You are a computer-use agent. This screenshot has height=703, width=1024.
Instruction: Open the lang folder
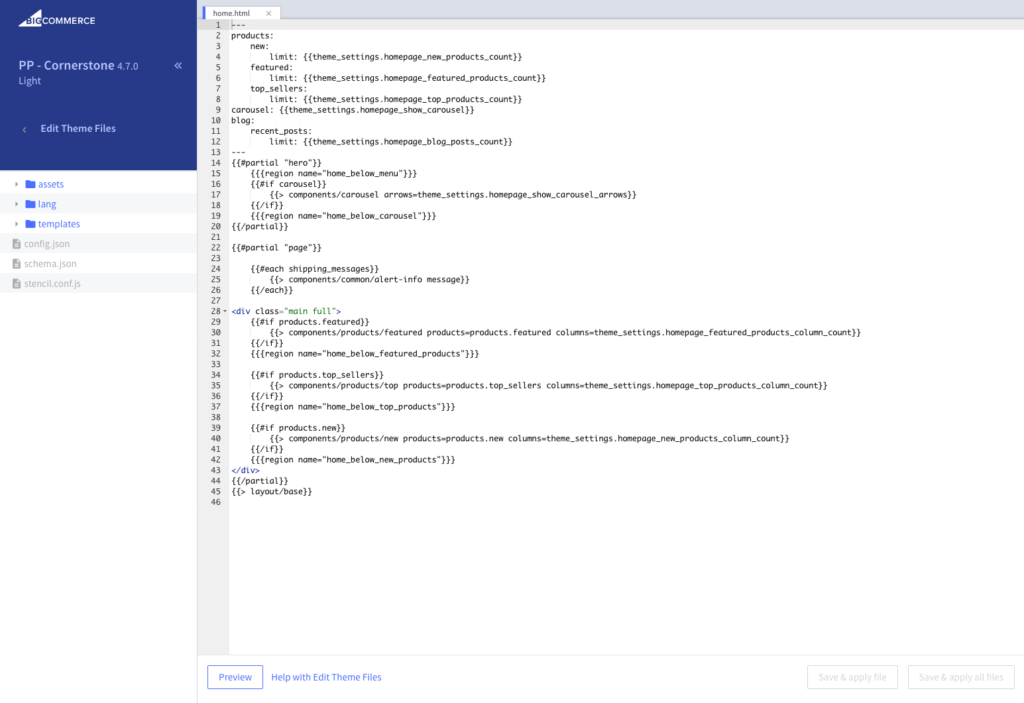coord(47,204)
